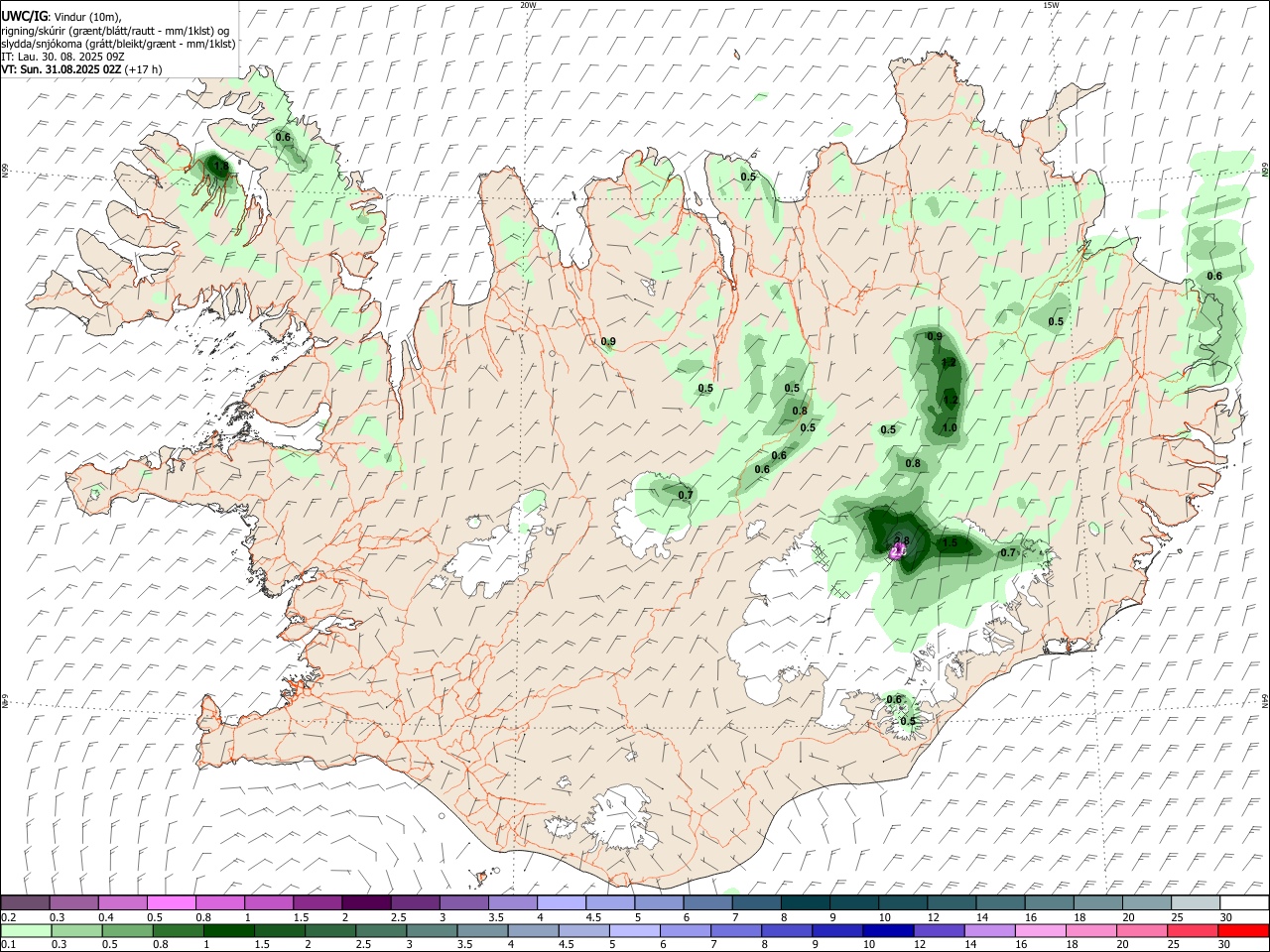Click the hot pink 20–25 rain swatch

1142,930
